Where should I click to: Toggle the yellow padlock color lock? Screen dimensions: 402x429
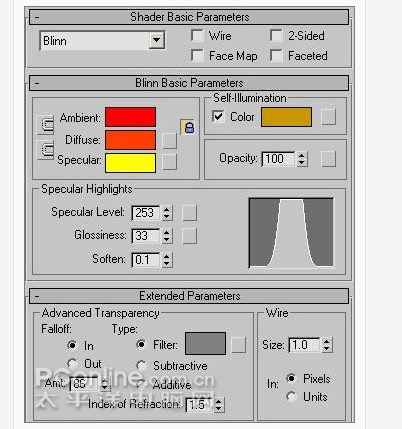(187, 127)
